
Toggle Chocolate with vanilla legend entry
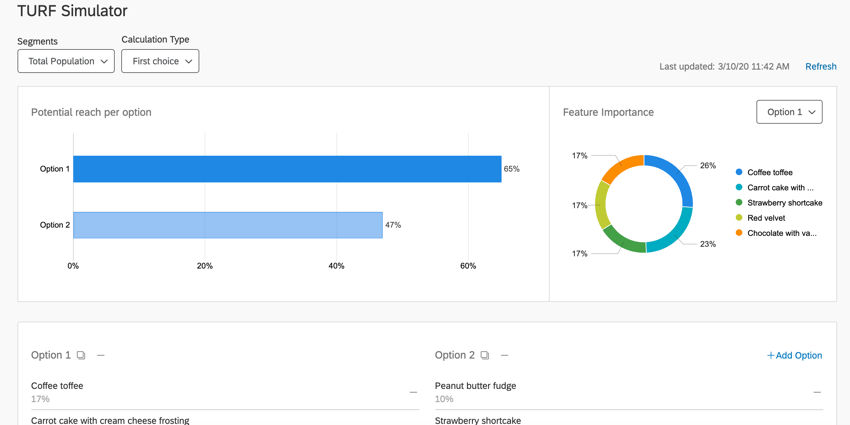tap(781, 233)
